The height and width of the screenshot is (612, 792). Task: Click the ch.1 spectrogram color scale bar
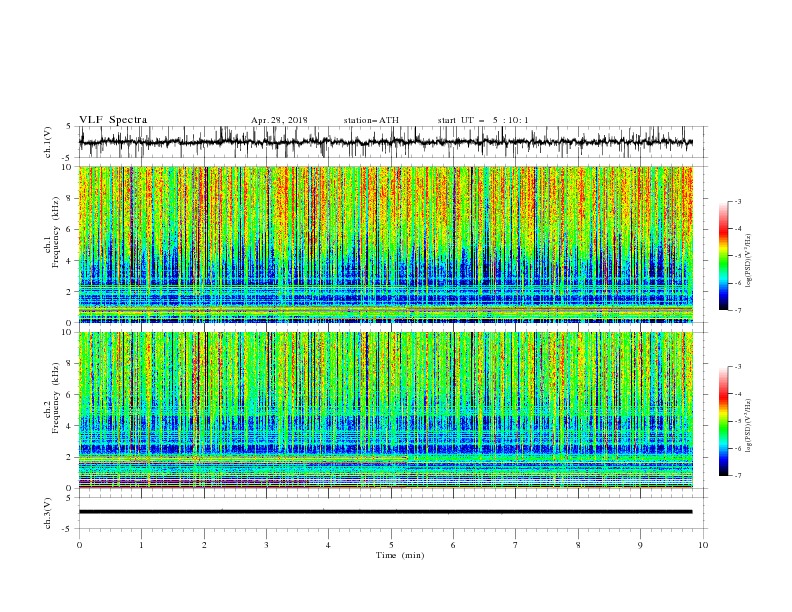point(723,256)
